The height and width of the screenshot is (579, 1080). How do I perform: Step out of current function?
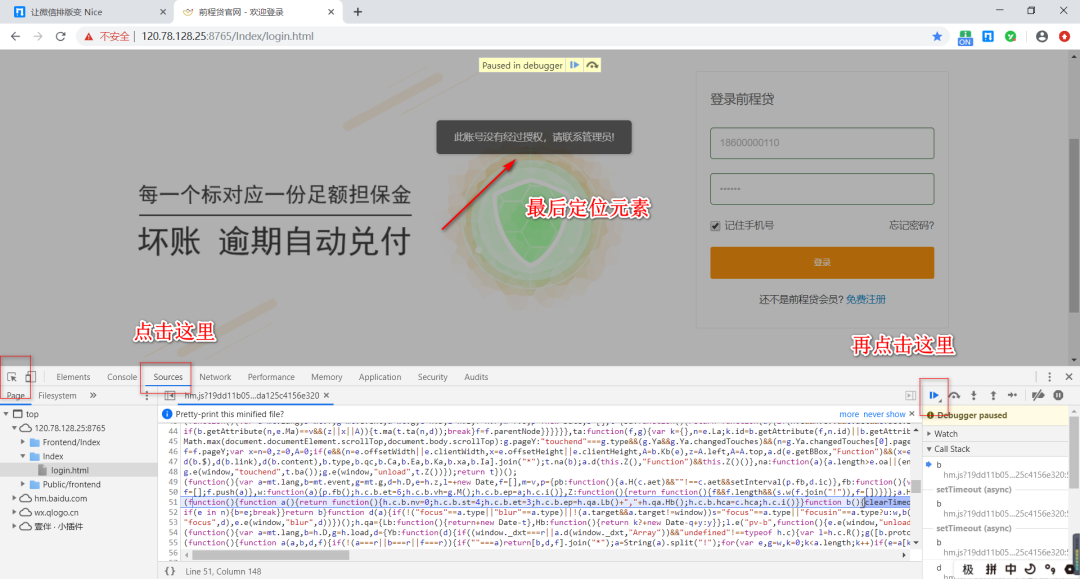click(x=993, y=395)
